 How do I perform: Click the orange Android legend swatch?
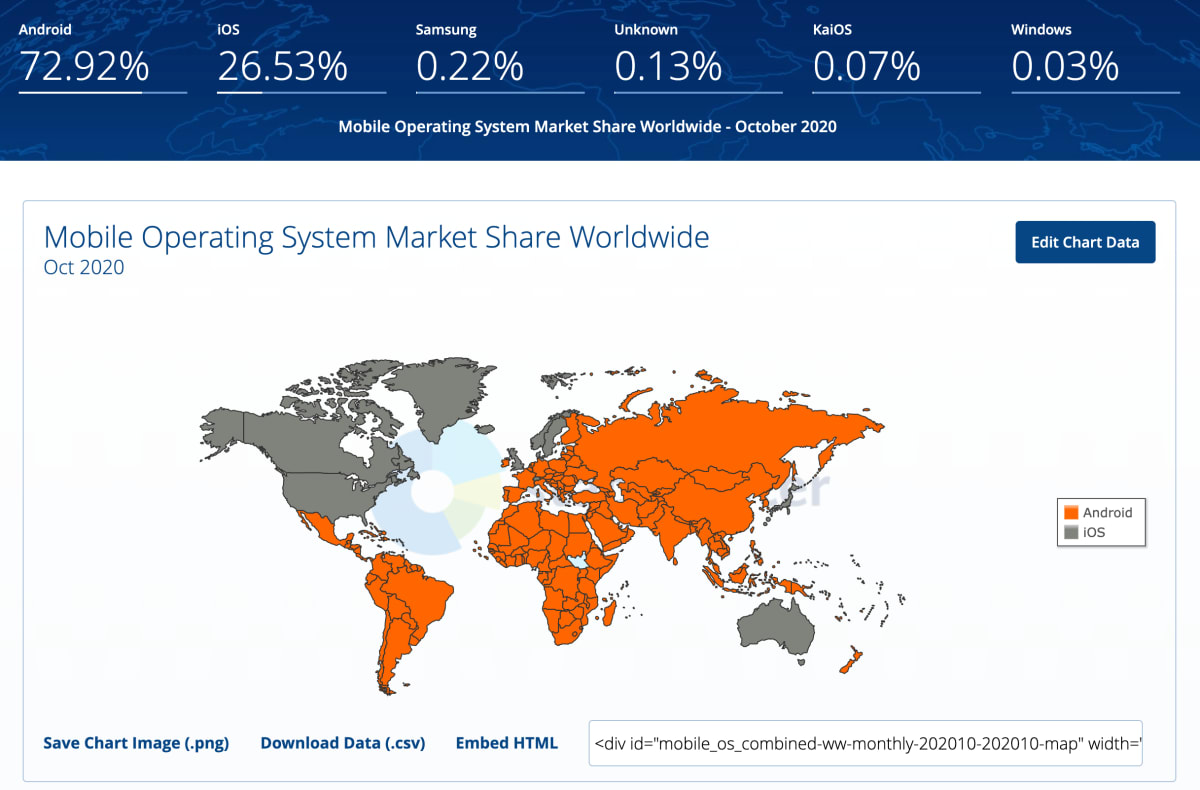pyautogui.click(x=1071, y=512)
